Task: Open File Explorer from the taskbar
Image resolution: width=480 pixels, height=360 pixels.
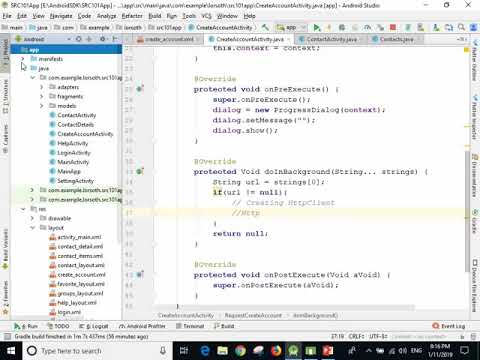Action: pos(222,351)
